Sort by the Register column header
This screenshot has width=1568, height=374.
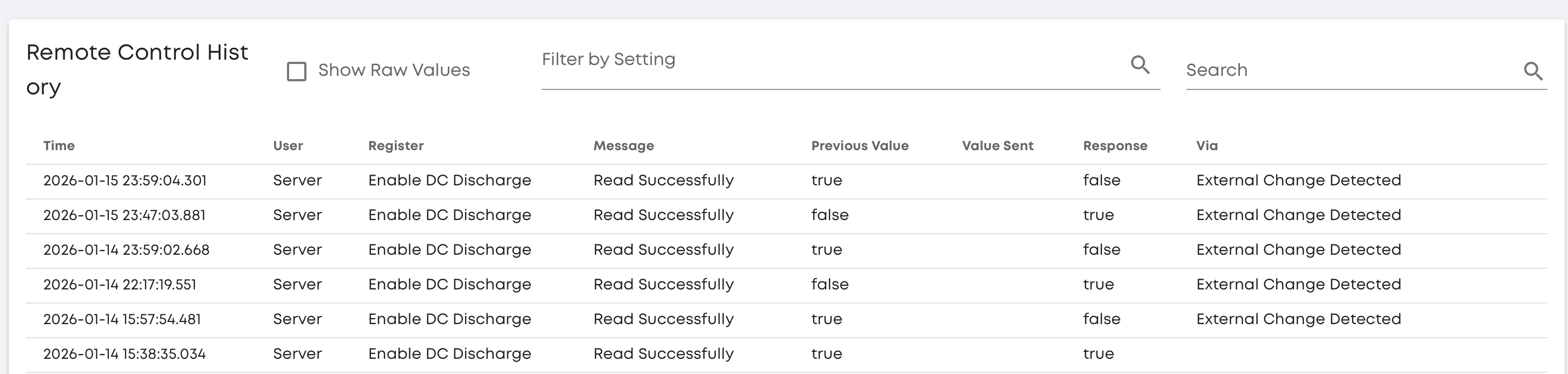pos(396,146)
